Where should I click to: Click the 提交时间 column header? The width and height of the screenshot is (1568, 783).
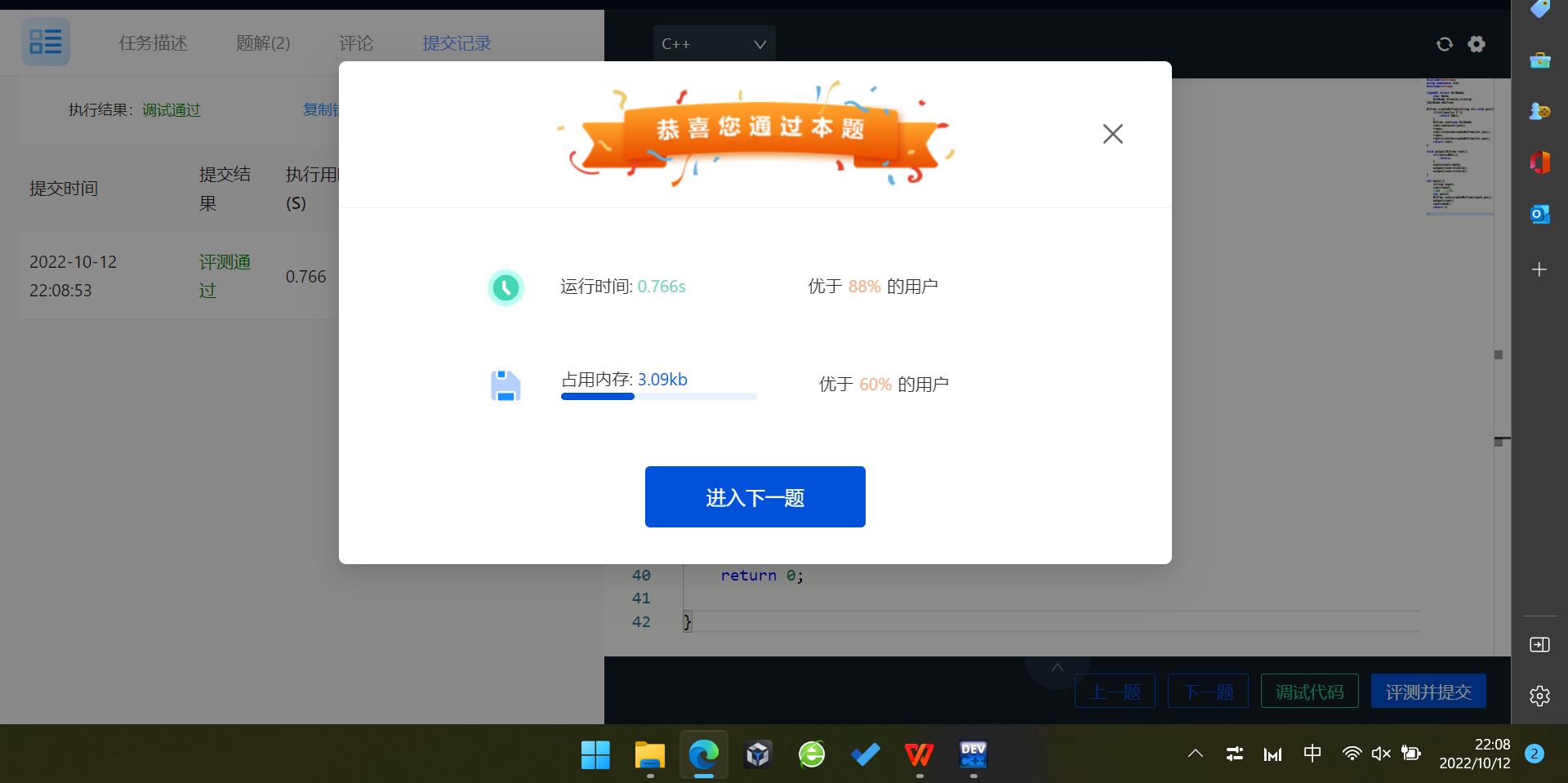(x=64, y=189)
